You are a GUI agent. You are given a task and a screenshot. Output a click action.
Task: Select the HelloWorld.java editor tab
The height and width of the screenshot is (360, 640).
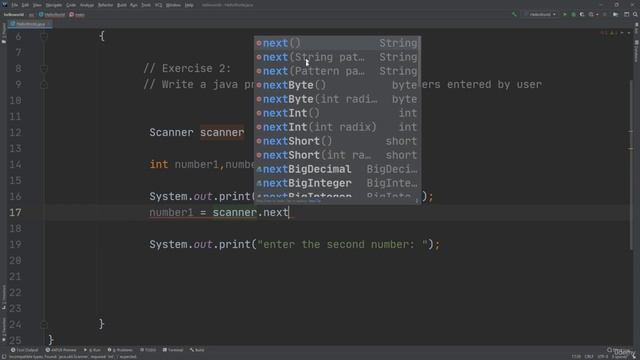29,24
